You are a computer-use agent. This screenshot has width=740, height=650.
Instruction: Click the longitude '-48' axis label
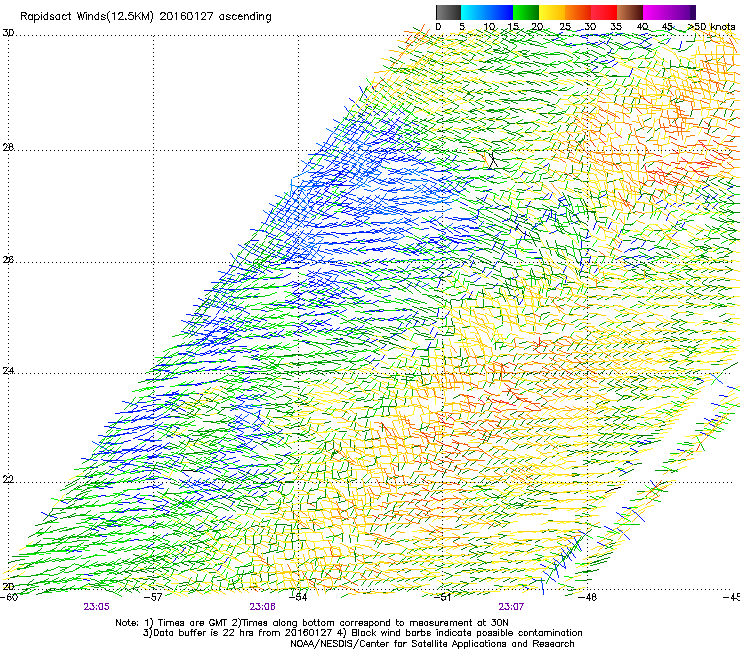point(588,597)
